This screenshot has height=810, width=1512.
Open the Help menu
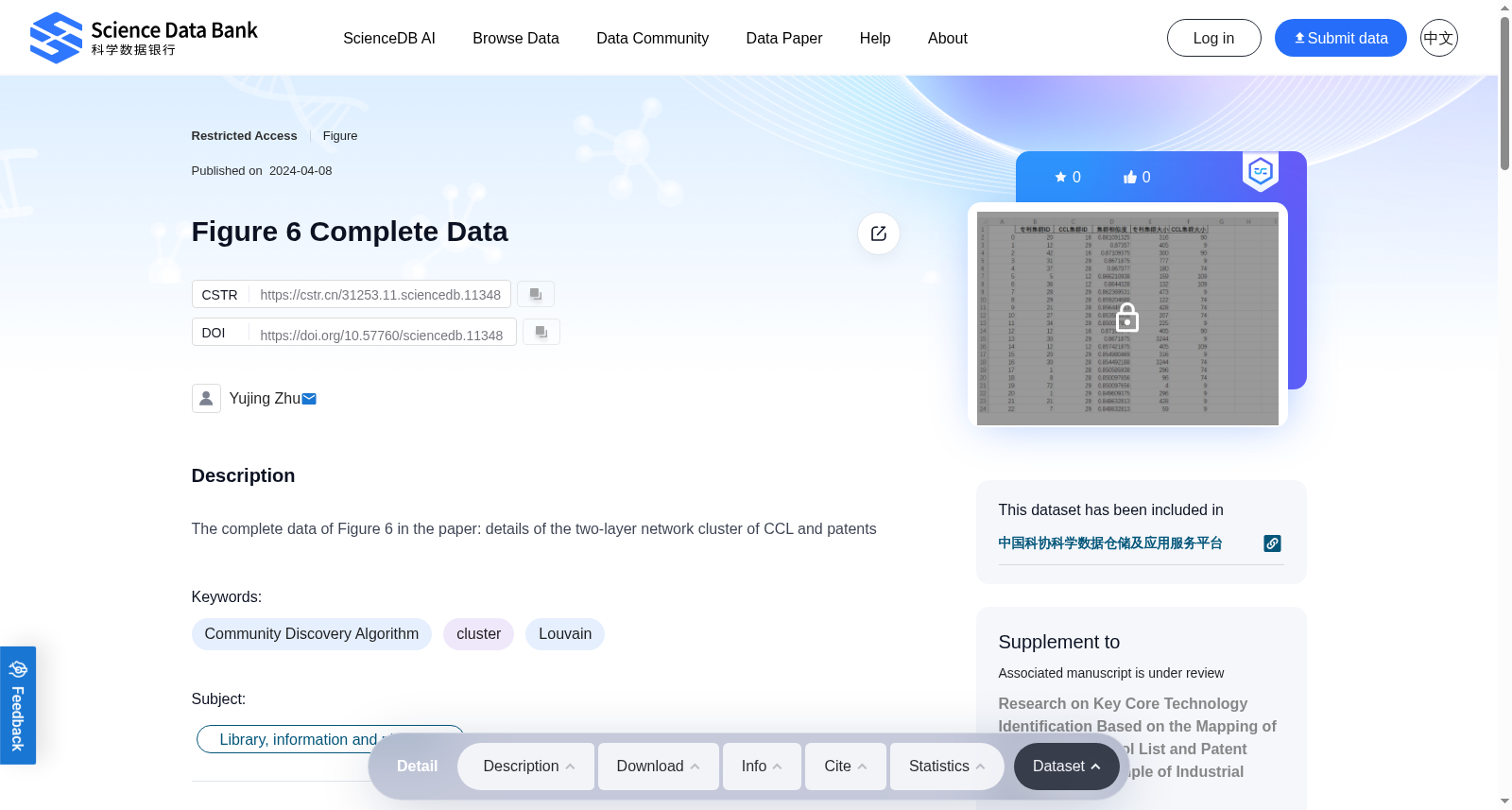pyautogui.click(x=875, y=38)
